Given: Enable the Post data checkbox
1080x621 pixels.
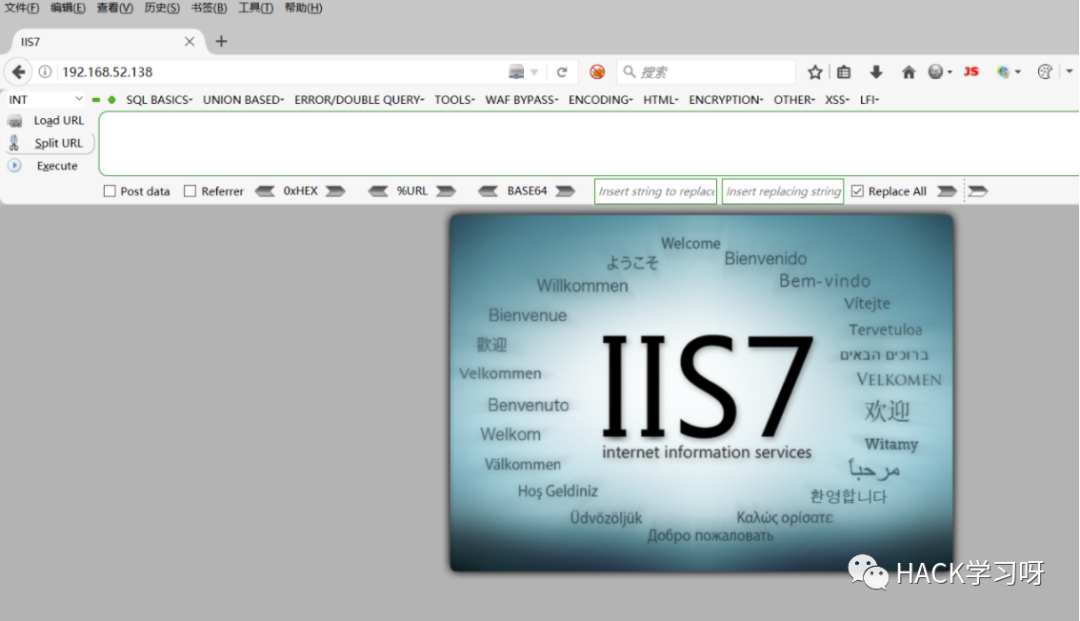Looking at the screenshot, I should [x=110, y=191].
